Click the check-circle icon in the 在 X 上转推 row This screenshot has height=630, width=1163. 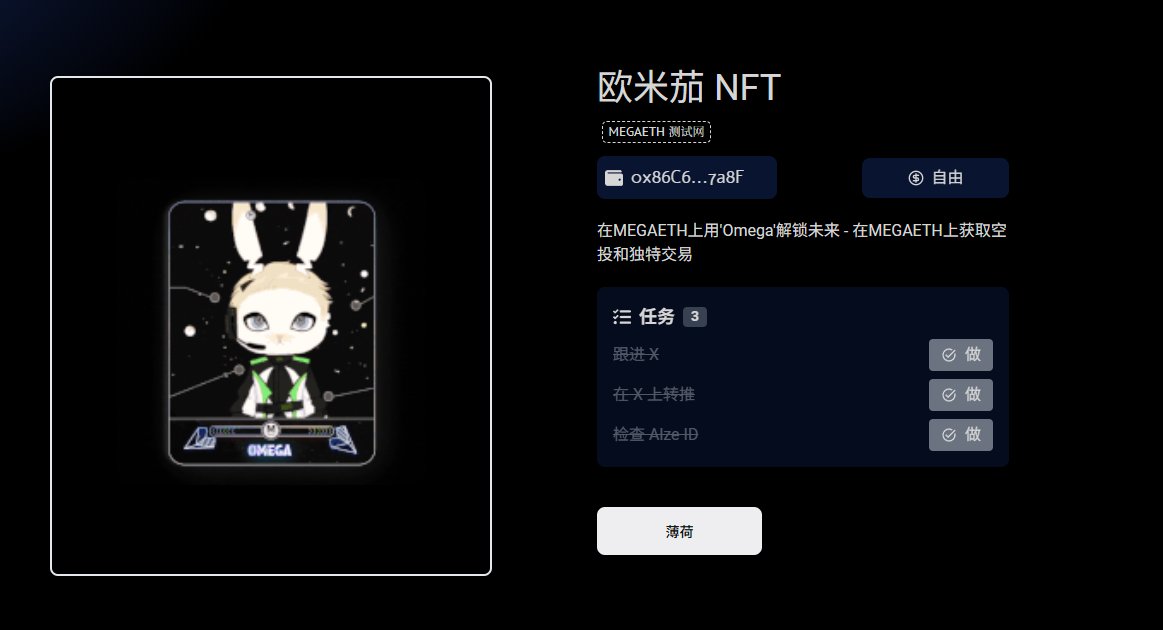(949, 395)
